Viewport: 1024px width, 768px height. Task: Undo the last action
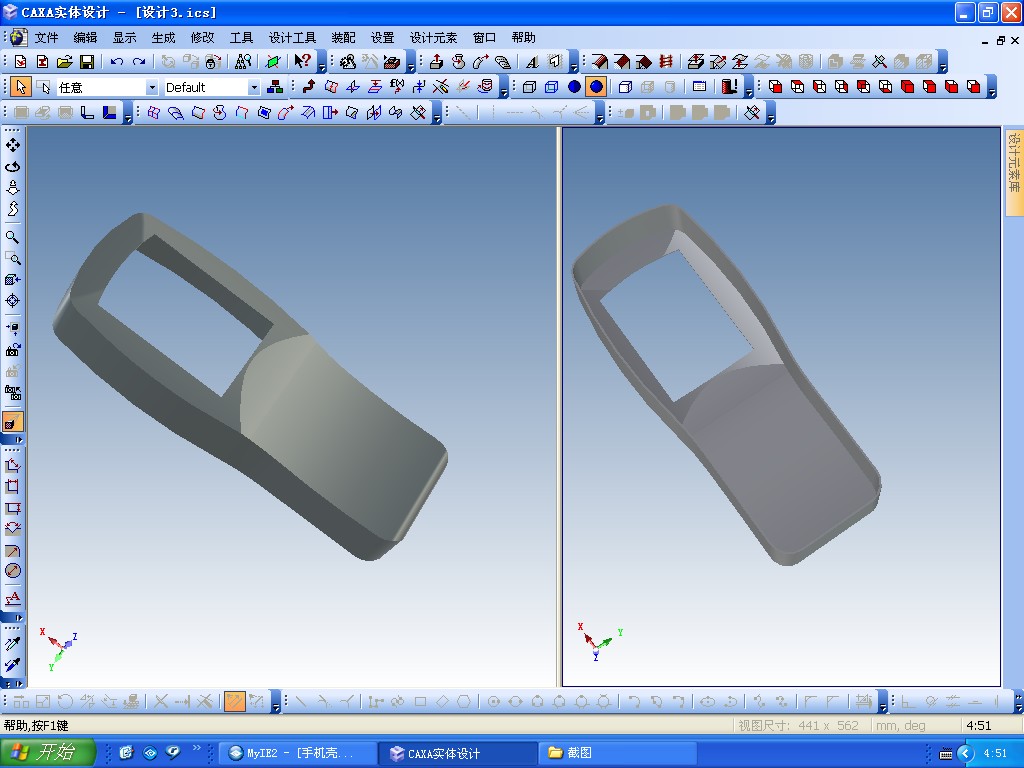pos(117,61)
